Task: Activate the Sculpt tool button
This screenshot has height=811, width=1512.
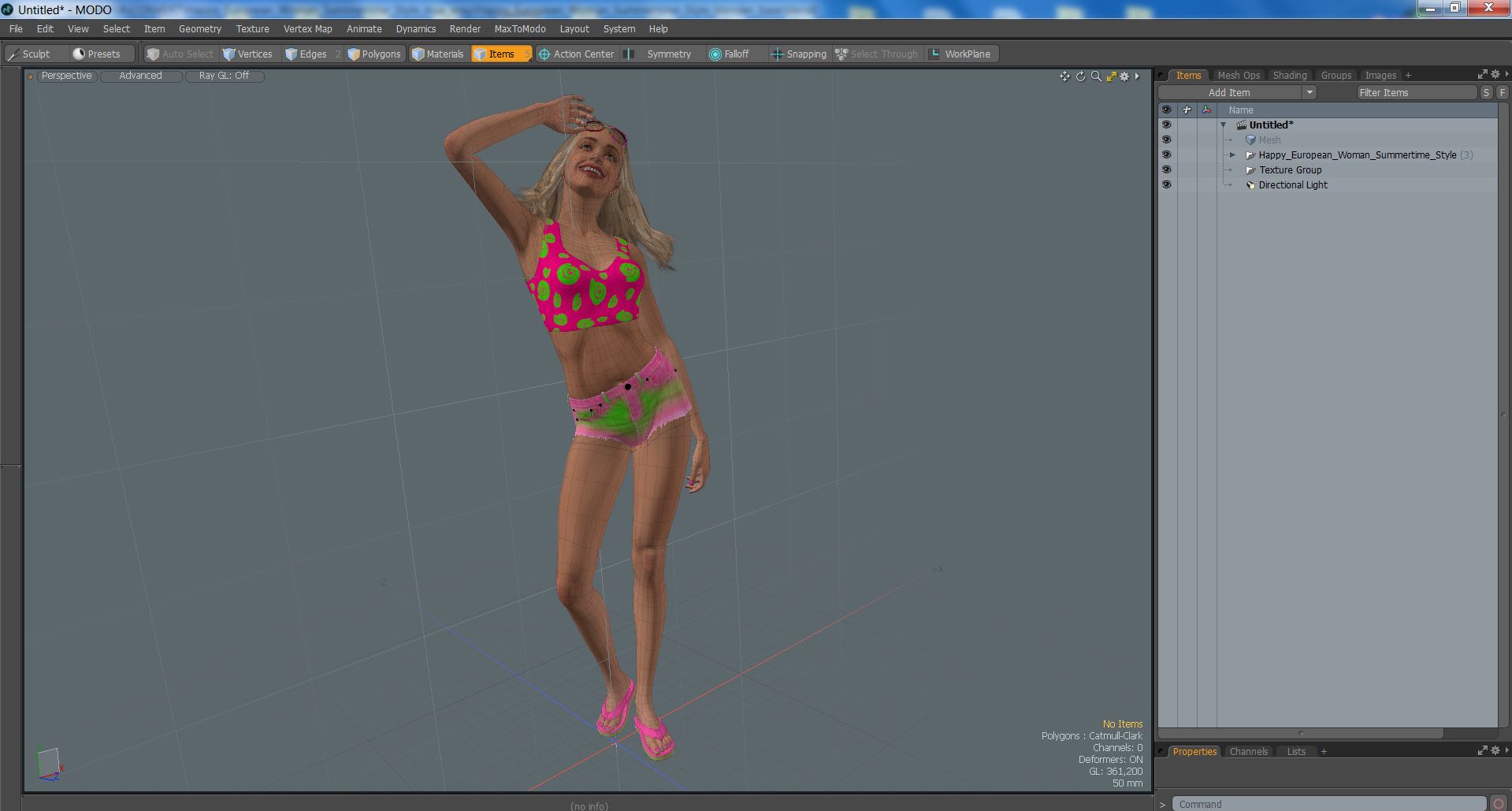Action: pos(35,54)
